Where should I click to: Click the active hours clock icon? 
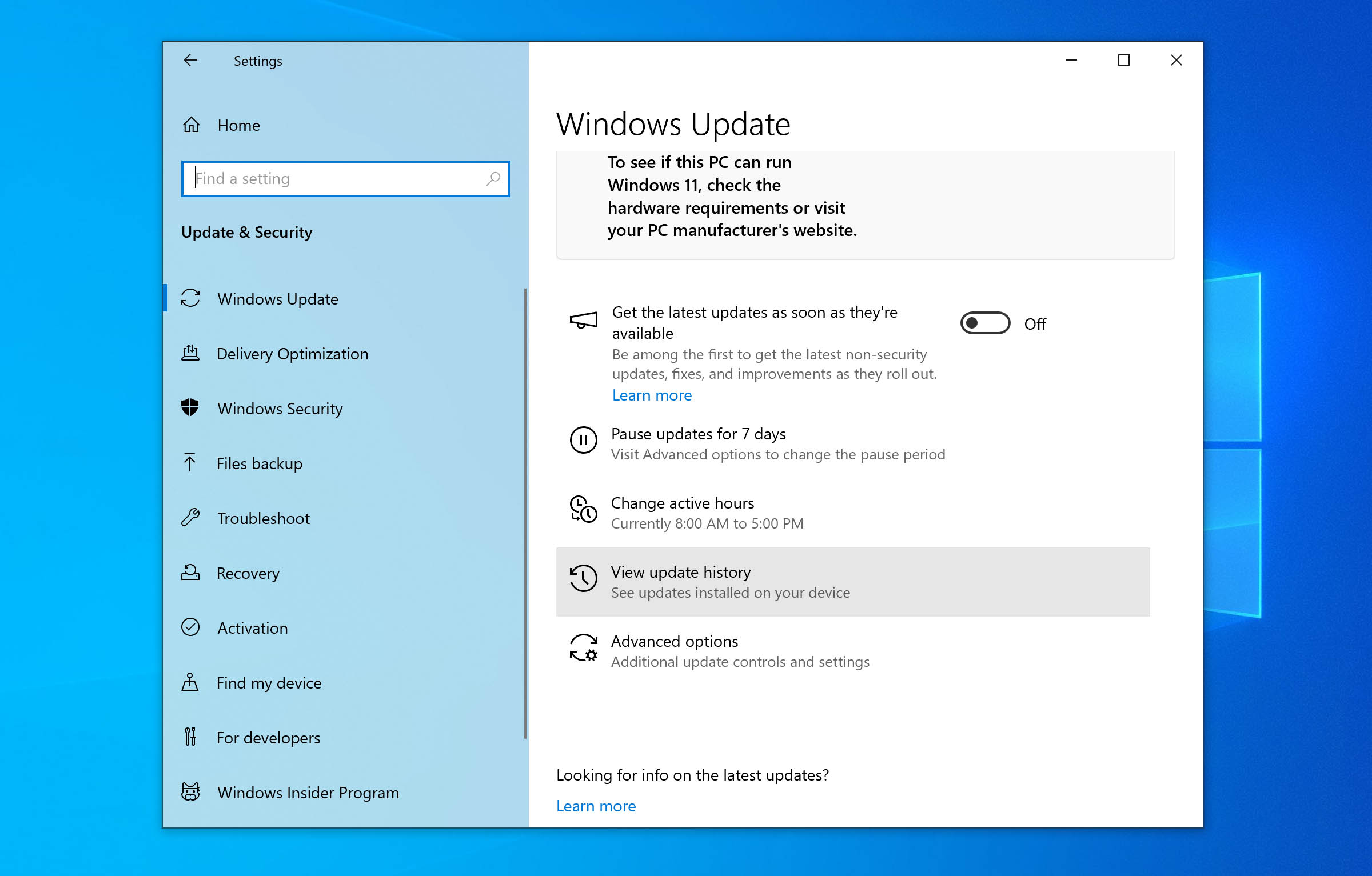584,509
